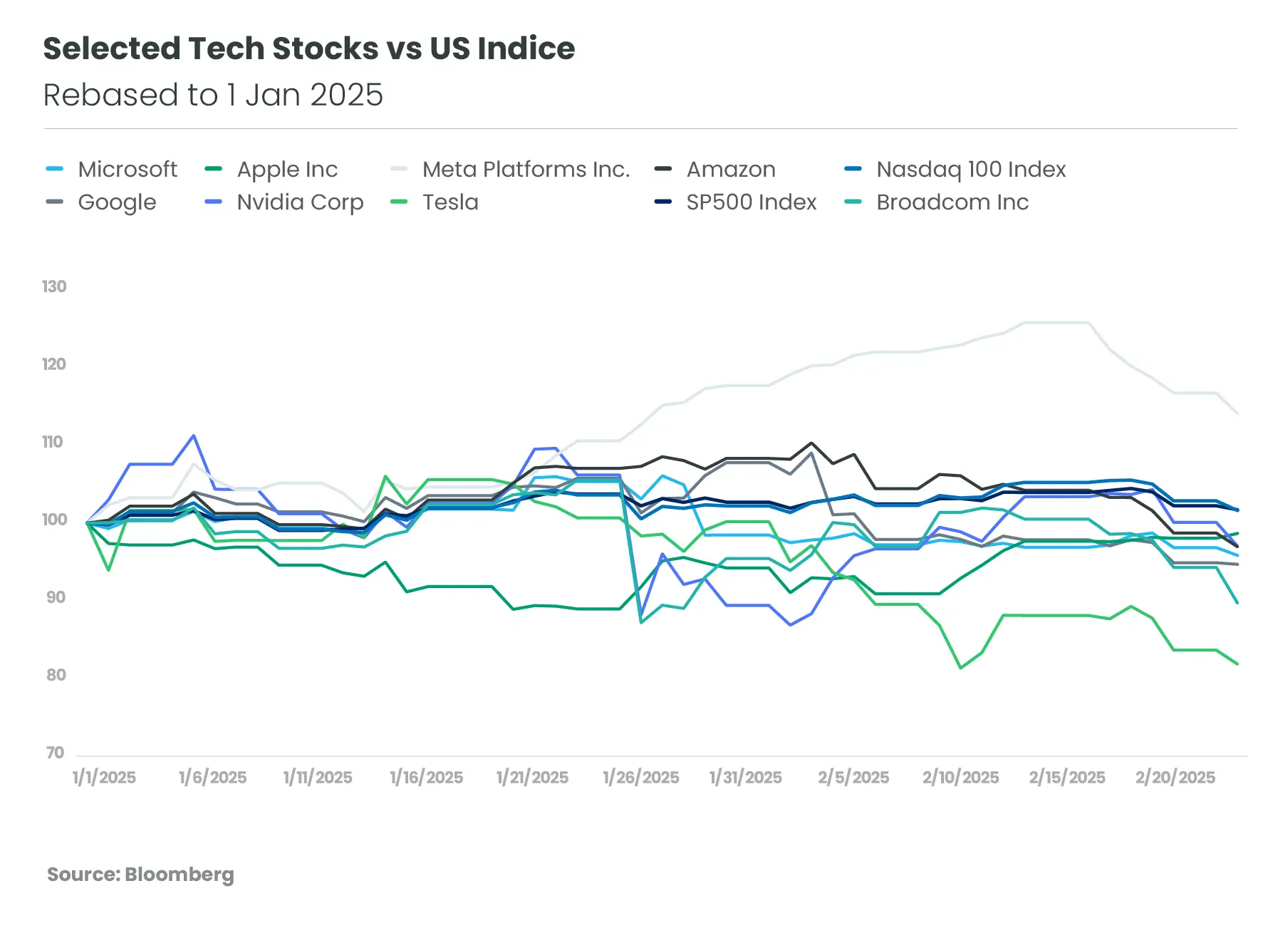
Task: Toggle the Meta Platforms Inc. legend entry
Action: (x=525, y=170)
